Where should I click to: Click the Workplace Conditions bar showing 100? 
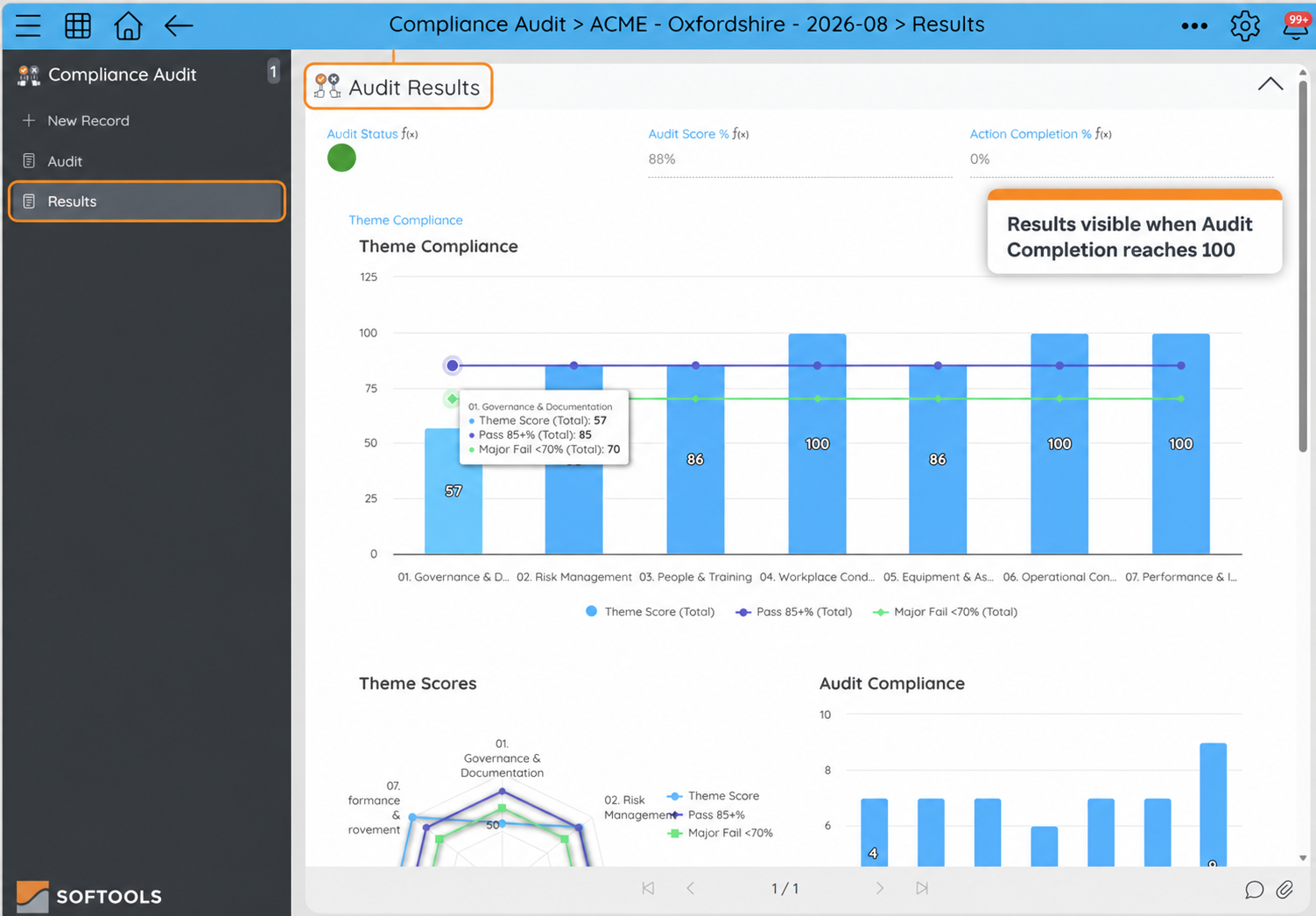point(817,443)
